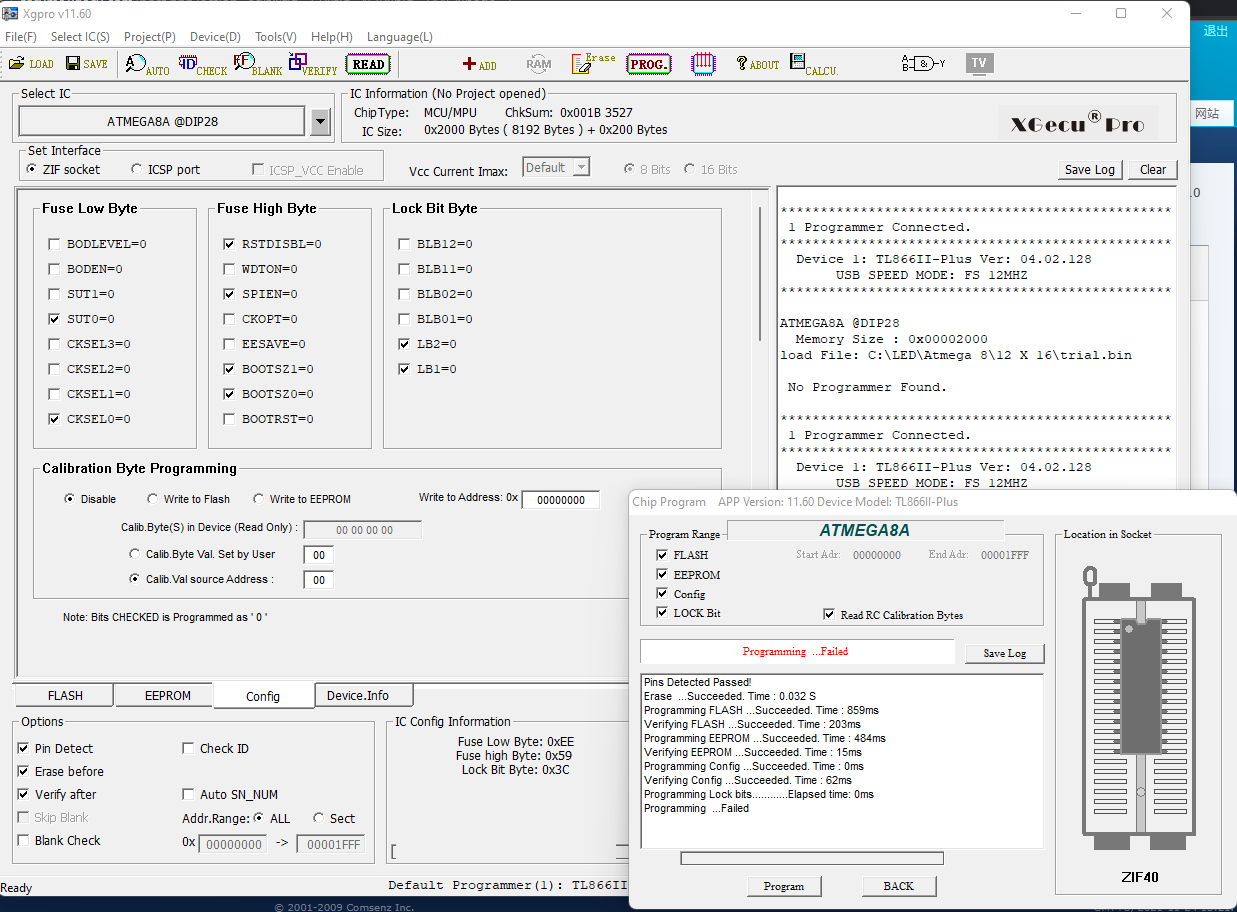1237x912 pixels.
Task: Open the Select IC dropdown arrow
Action: click(320, 122)
